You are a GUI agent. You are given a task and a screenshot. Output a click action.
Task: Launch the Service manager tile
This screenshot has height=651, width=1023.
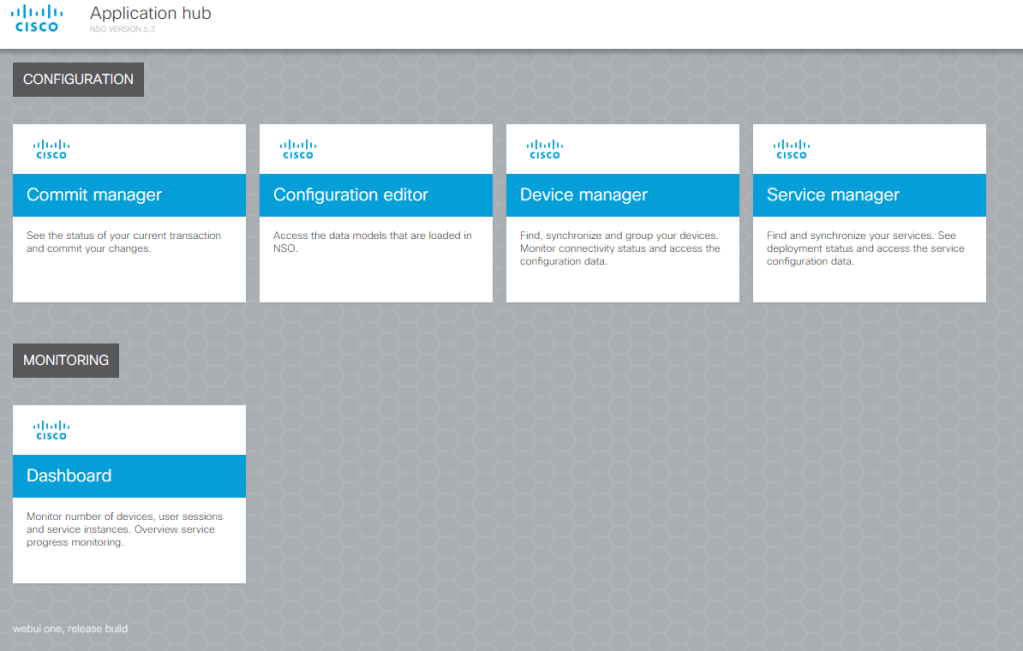tap(833, 195)
